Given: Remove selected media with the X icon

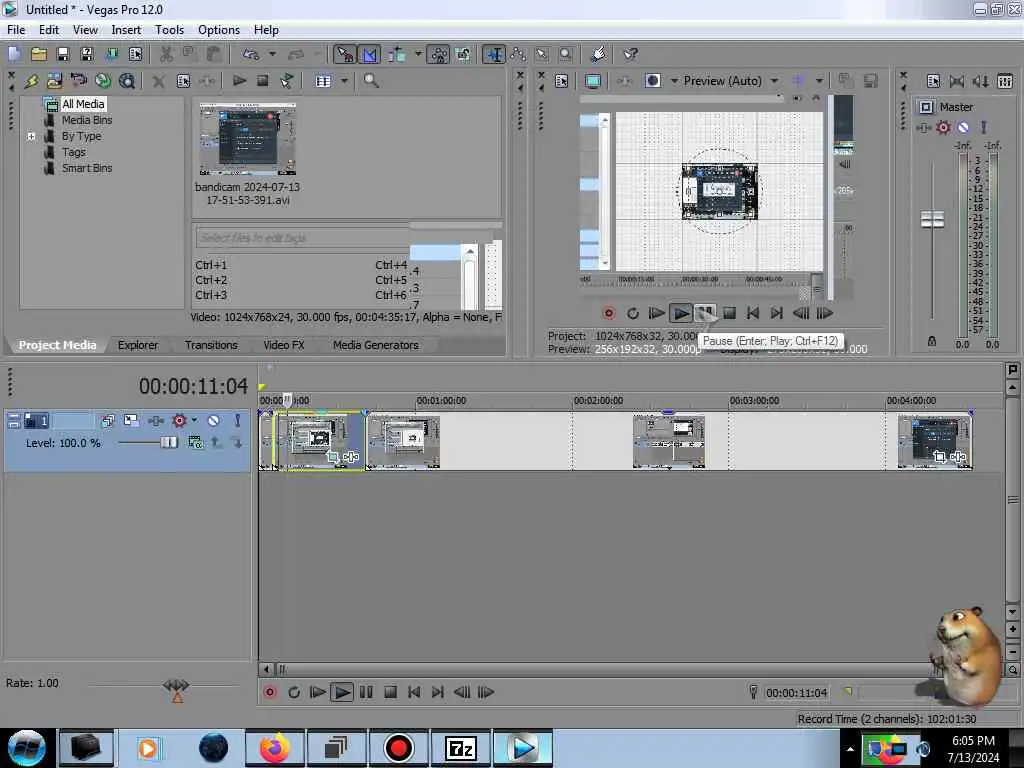Looking at the screenshot, I should click(158, 81).
